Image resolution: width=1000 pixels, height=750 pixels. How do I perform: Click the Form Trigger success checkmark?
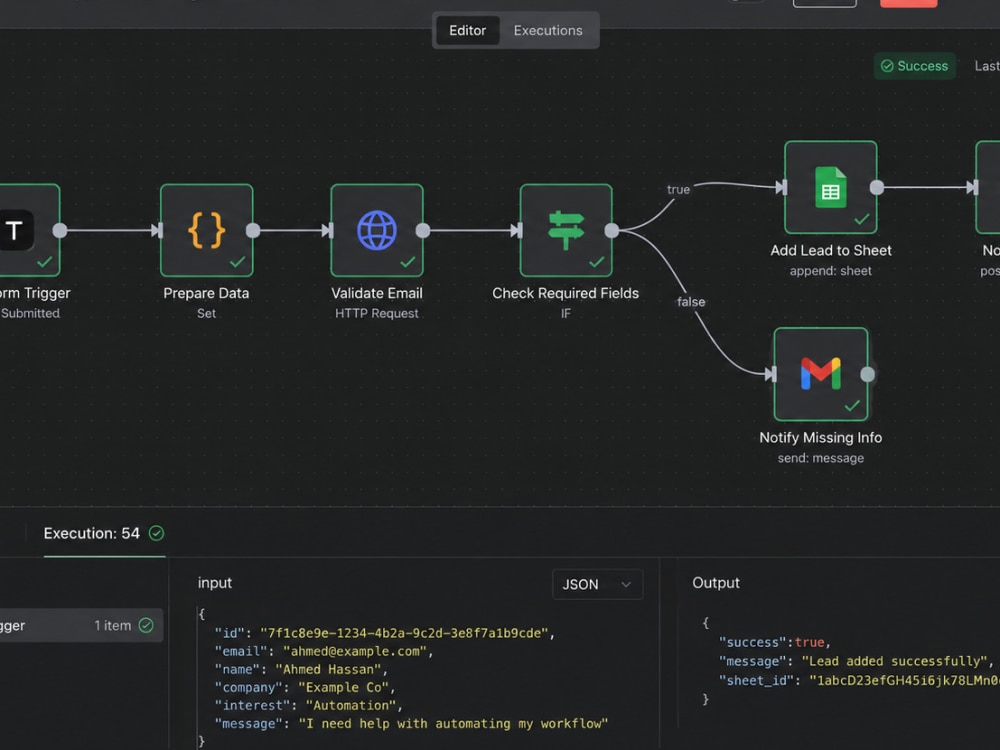[x=45, y=261]
